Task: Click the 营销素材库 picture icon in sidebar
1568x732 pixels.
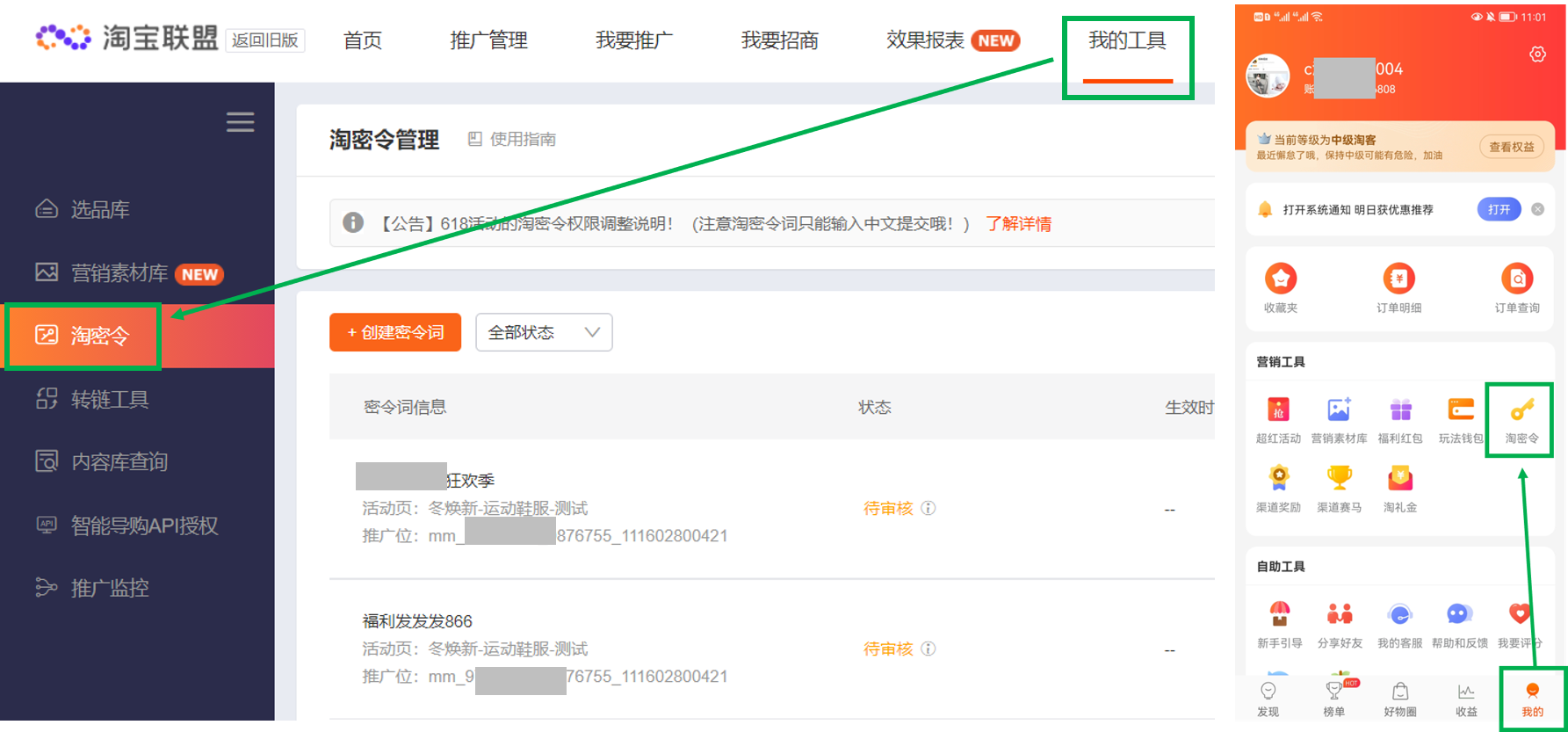Action: tap(47, 272)
